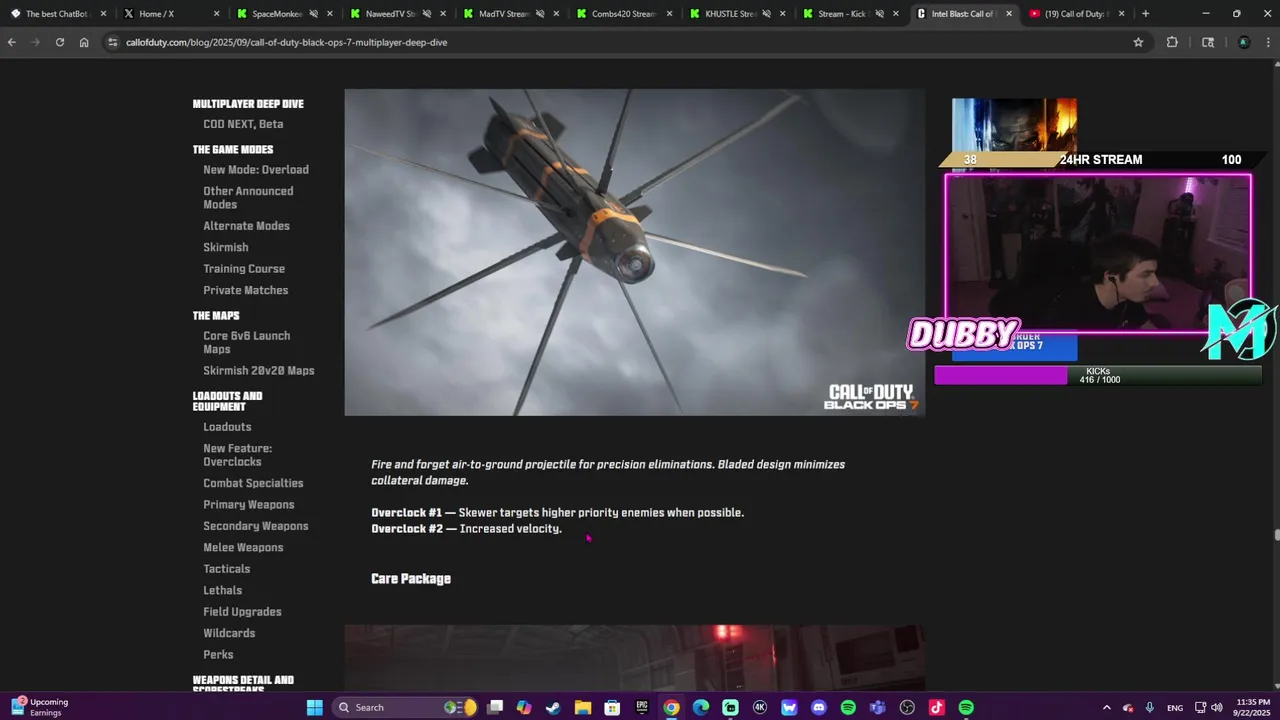Screen dimensions: 1280x720
Task: Open OBS Studio from the taskbar
Action: (x=907, y=707)
